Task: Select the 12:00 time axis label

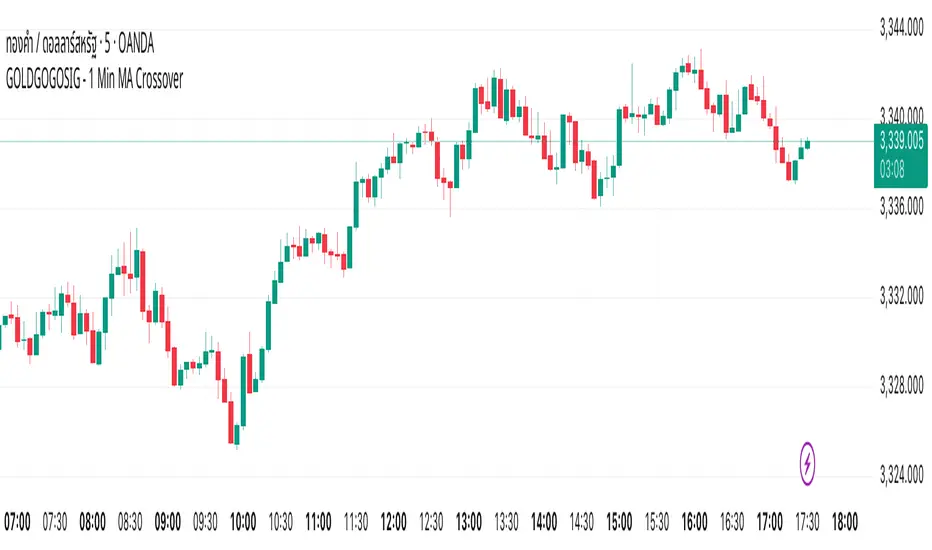Action: coord(393,522)
